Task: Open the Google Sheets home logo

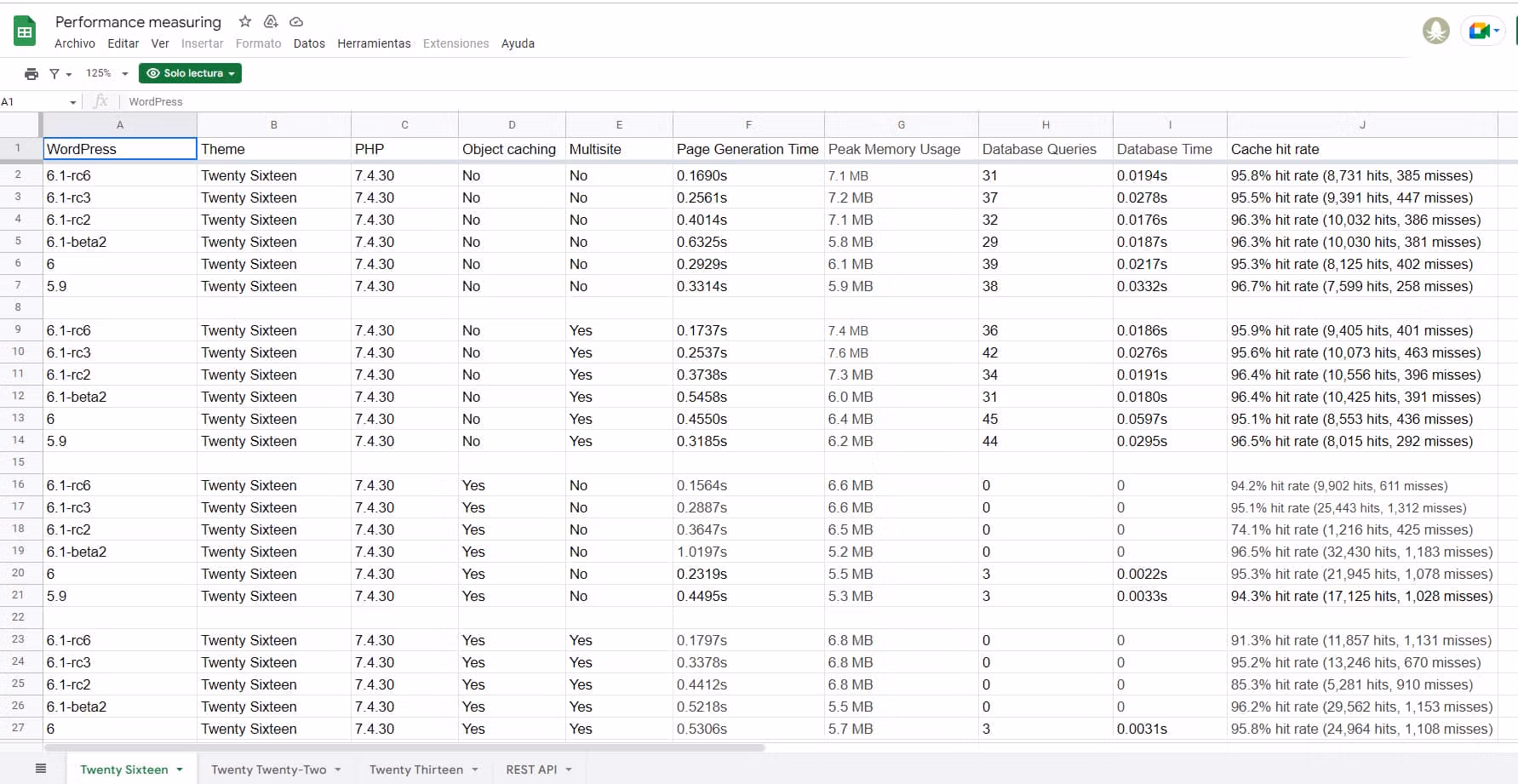Action: pos(25,32)
